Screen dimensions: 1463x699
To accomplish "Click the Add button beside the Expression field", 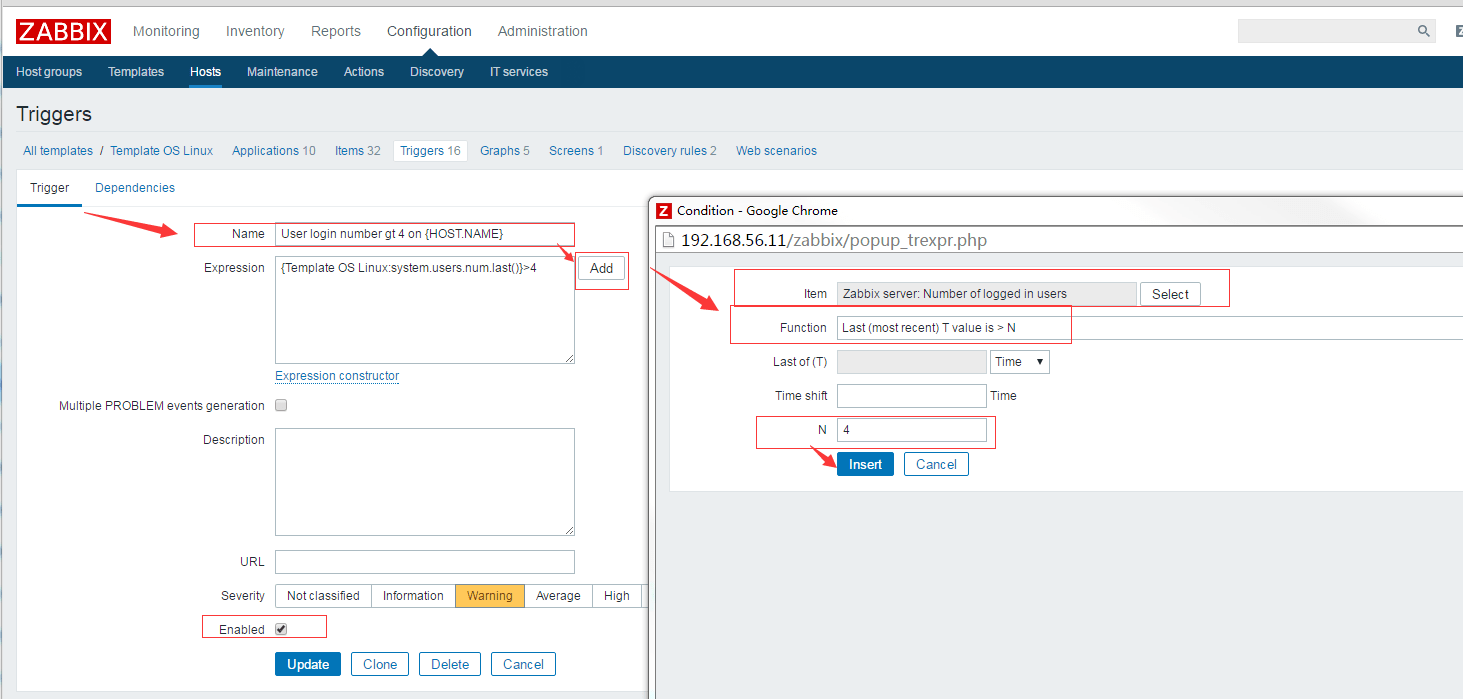I will pyautogui.click(x=600, y=268).
